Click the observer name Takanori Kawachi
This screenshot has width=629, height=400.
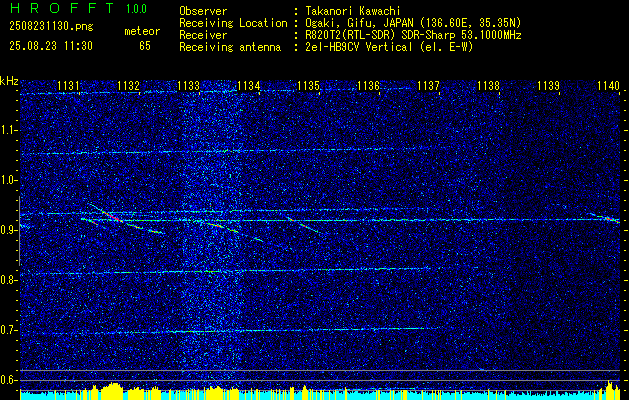click(353, 11)
